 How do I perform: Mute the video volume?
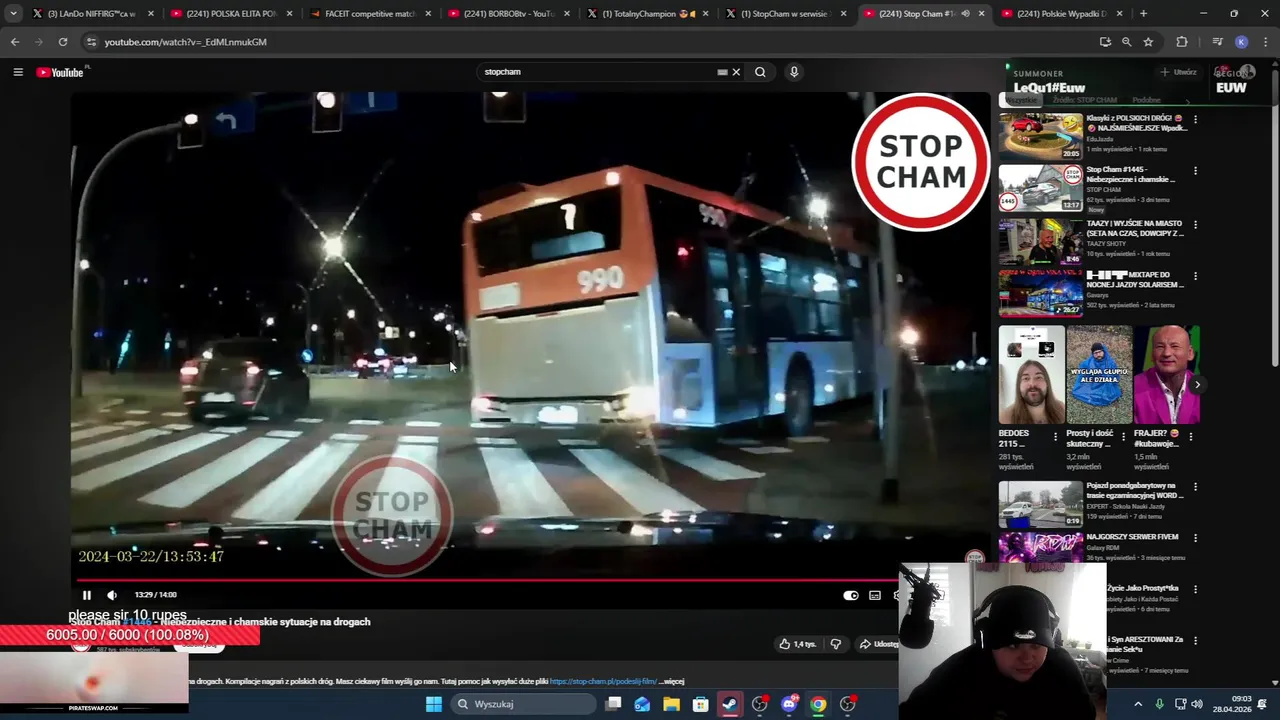pyautogui.click(x=112, y=595)
